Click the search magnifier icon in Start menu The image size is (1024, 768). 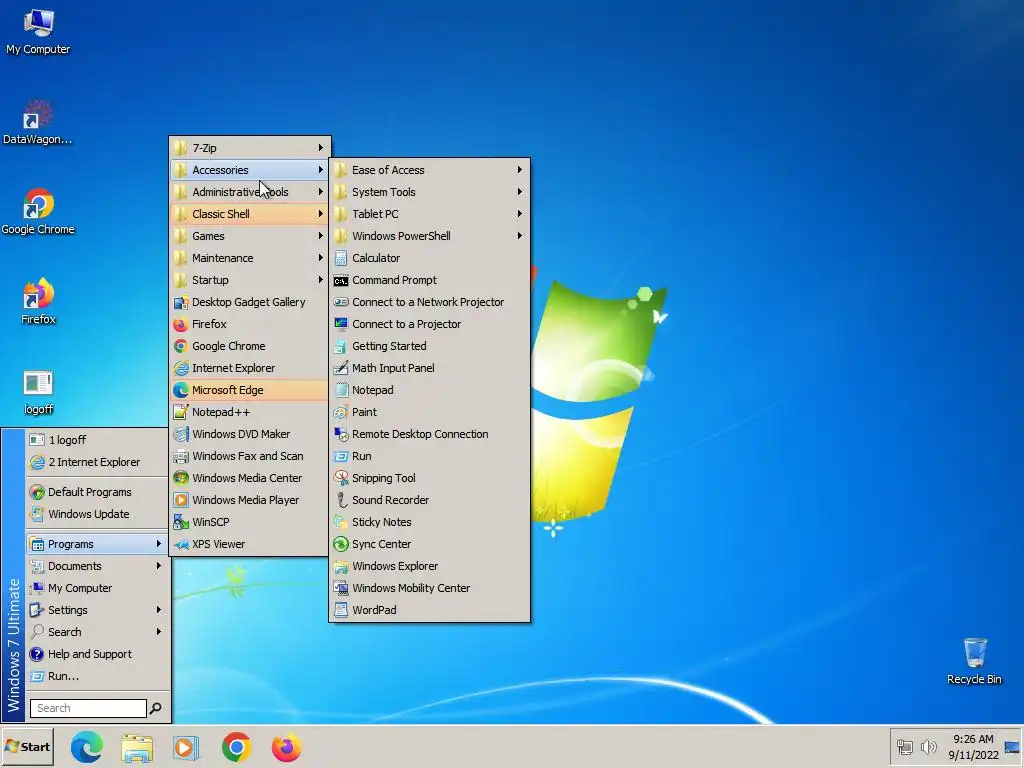[x=155, y=708]
